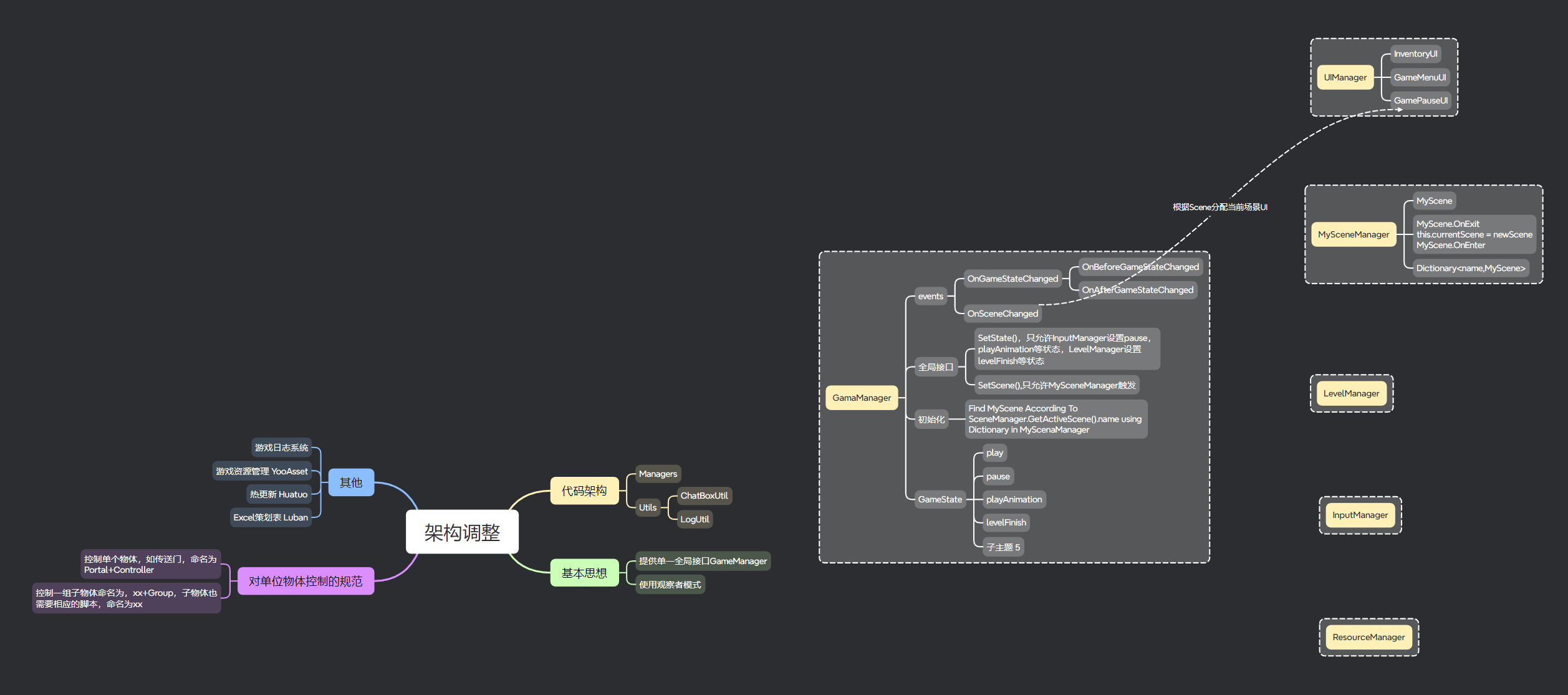Viewport: 1568px width, 695px height.
Task: Click the playAnimation state node
Action: point(1014,499)
